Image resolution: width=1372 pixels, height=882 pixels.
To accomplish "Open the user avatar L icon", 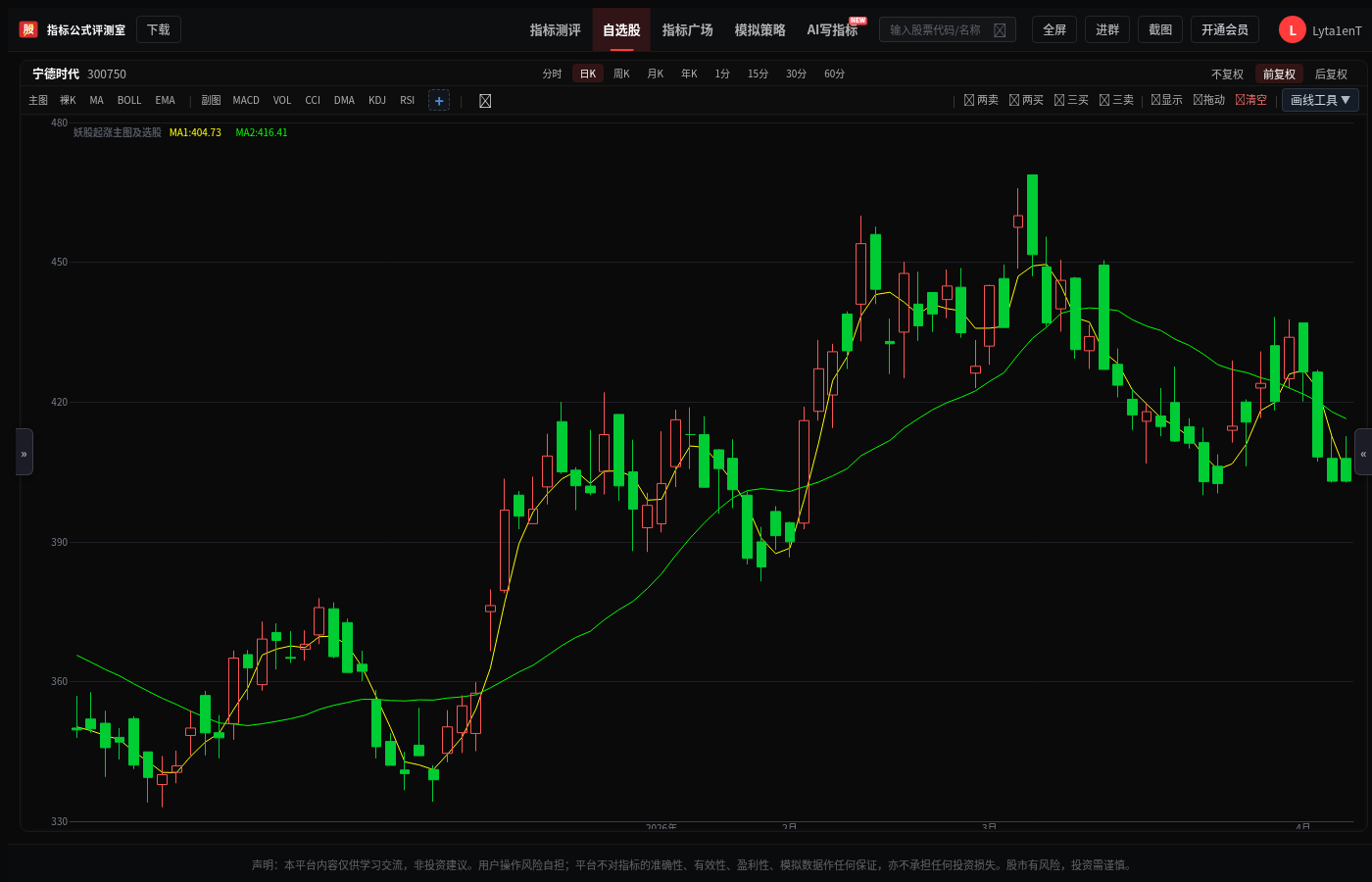I will (x=1293, y=30).
